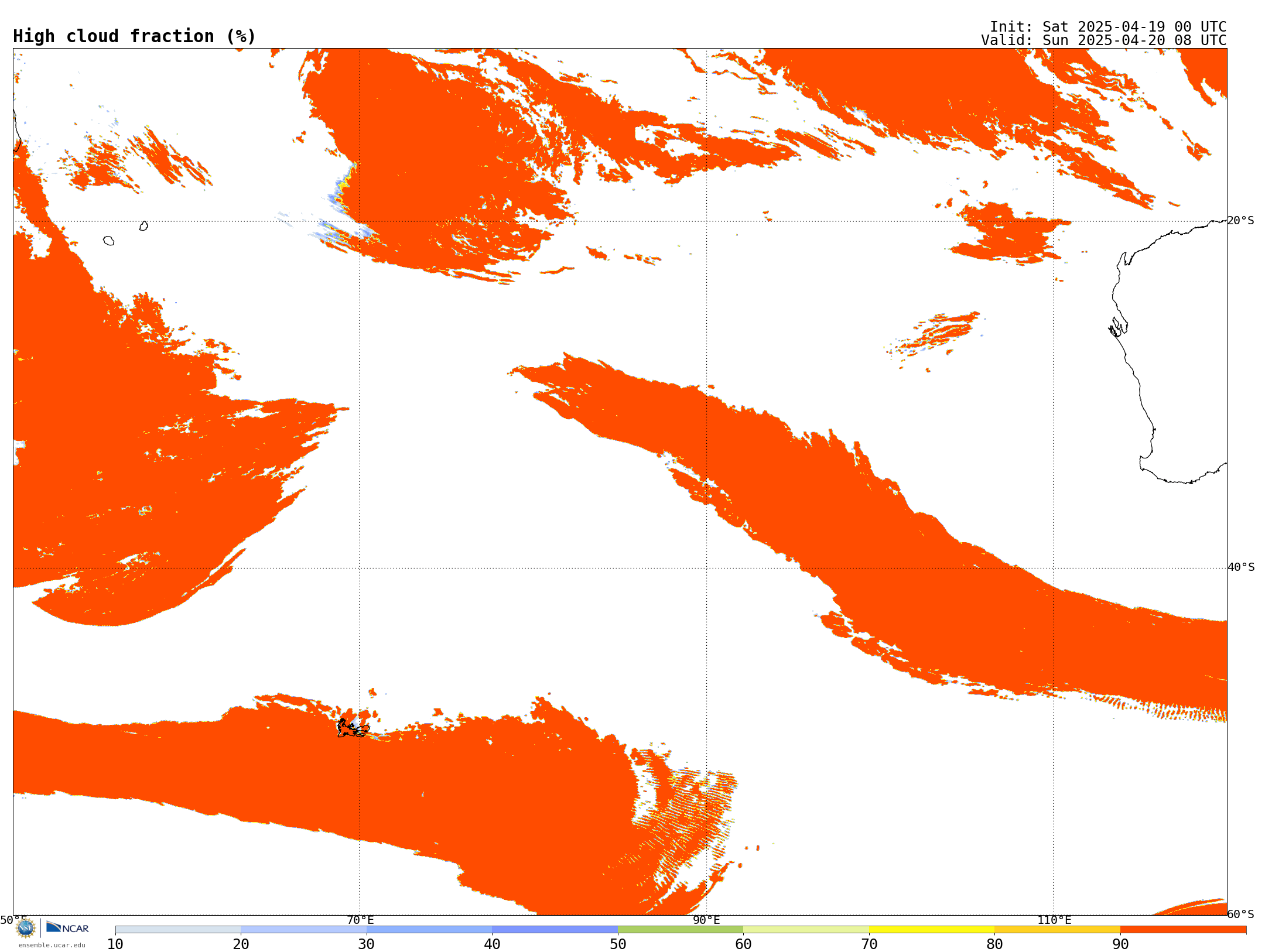The width and height of the screenshot is (1265, 952).
Task: Click the 50-60 green colorbar segment
Action: pyautogui.click(x=681, y=930)
